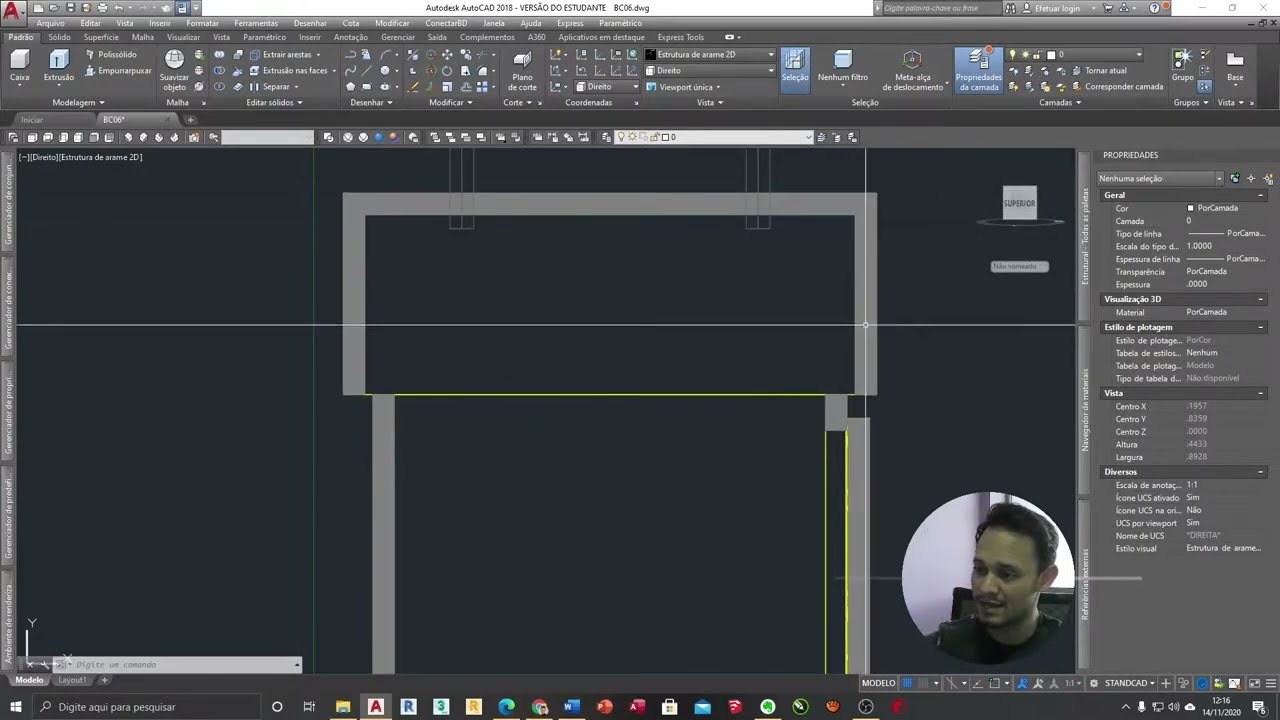Open the Modificar menu
The image size is (1280, 720).
392,23
